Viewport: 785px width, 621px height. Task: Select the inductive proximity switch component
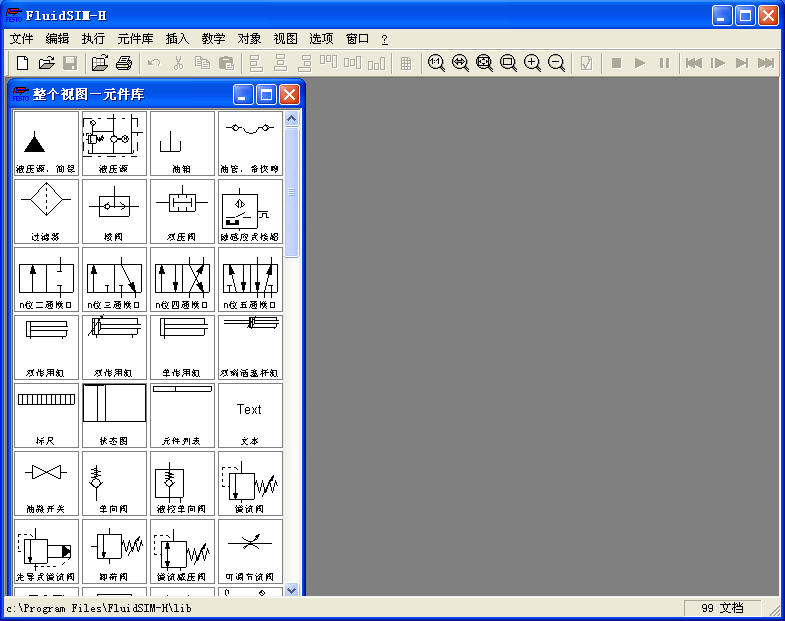[250, 211]
